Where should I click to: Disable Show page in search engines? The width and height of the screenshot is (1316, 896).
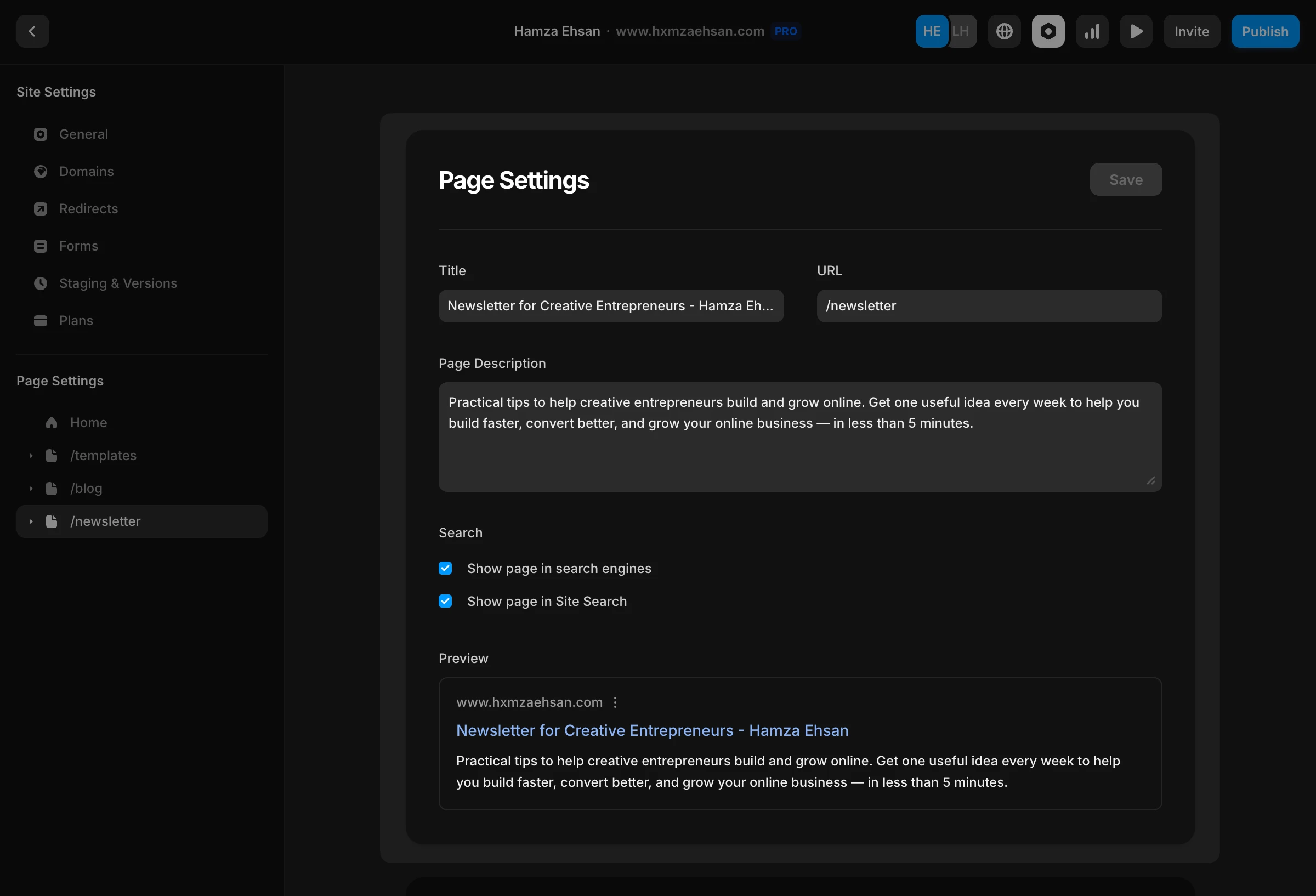point(446,568)
